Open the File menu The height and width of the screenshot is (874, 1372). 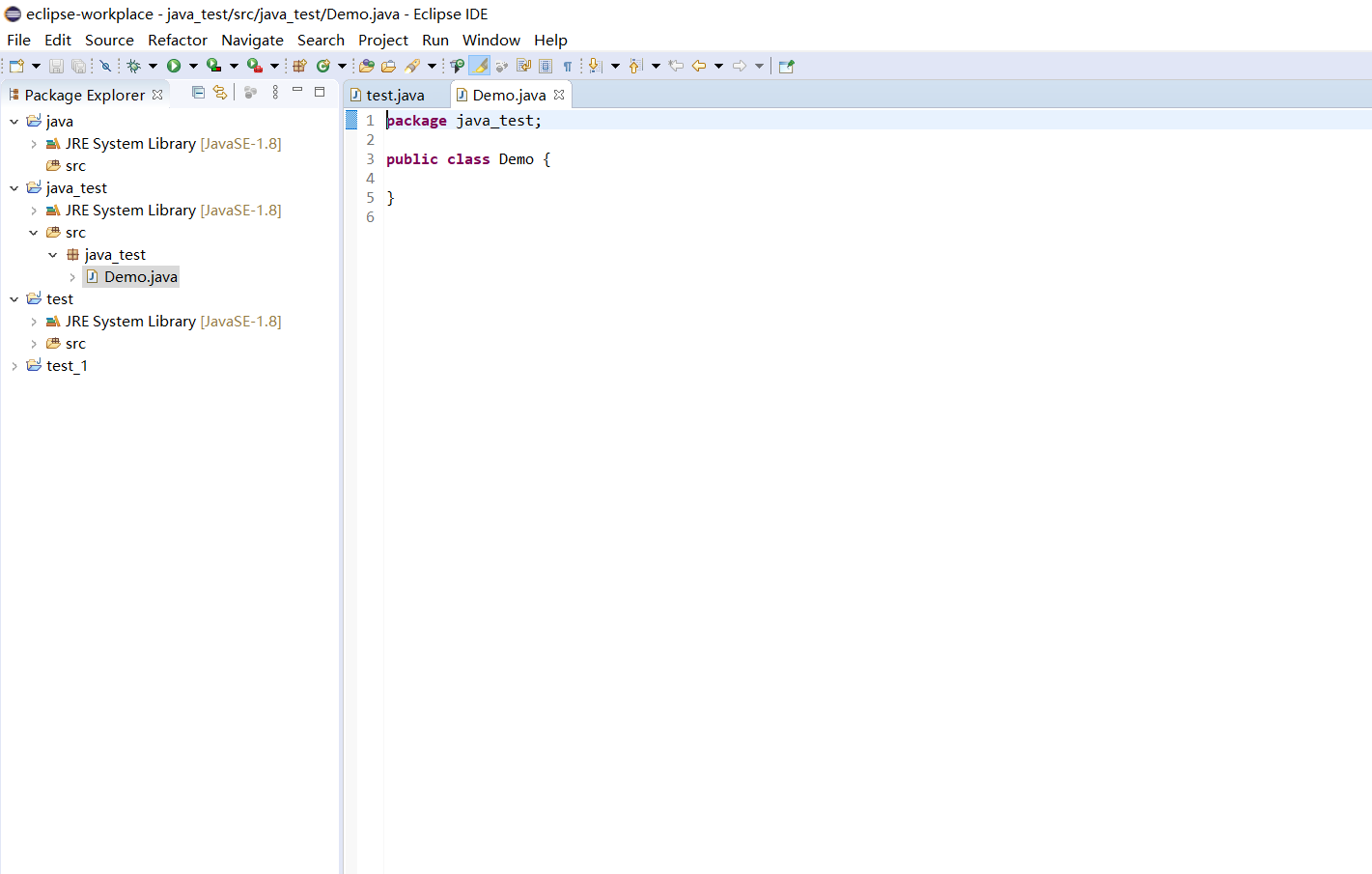click(18, 40)
